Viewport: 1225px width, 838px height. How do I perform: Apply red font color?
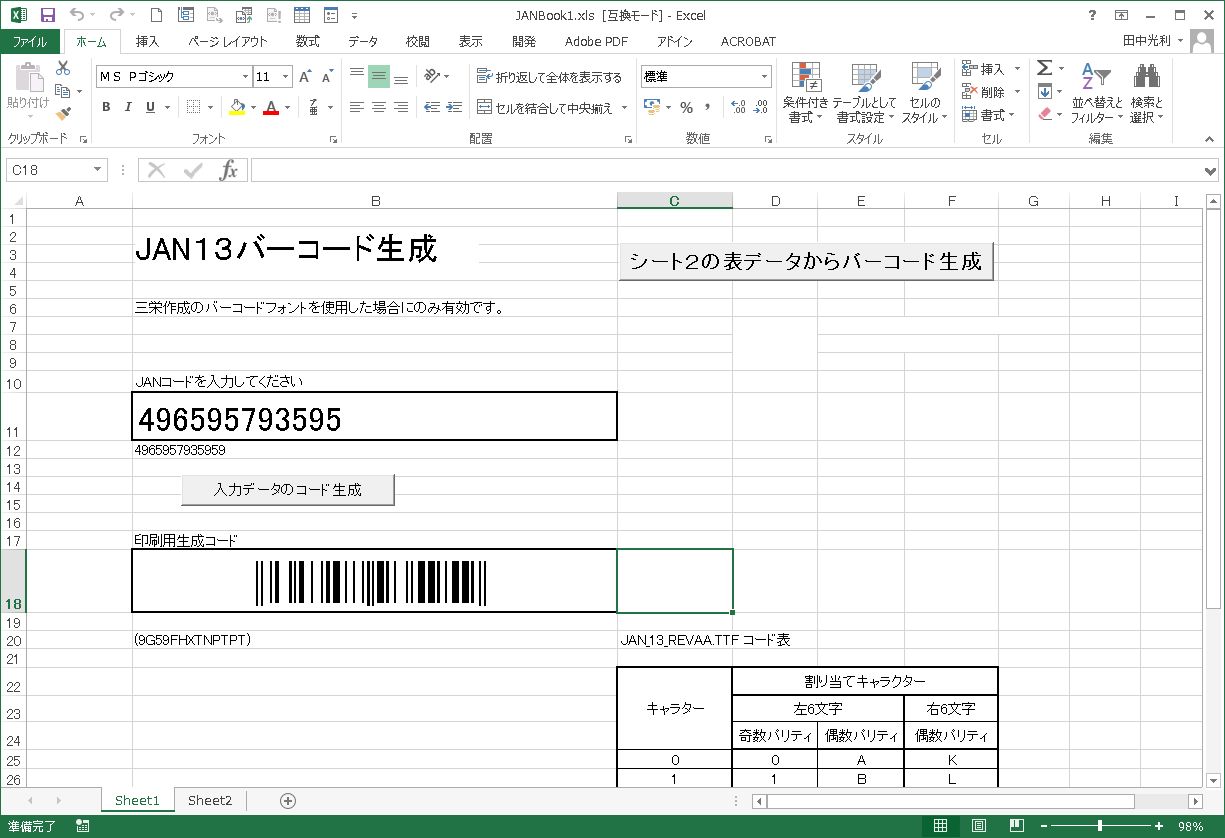tap(271, 107)
